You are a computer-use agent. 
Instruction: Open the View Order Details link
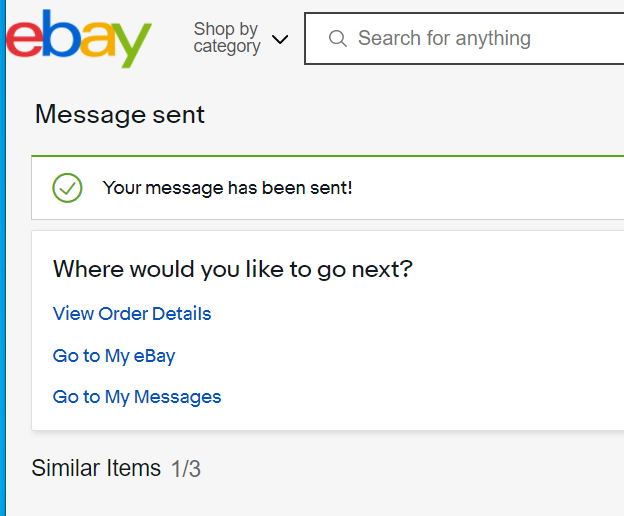(x=132, y=313)
